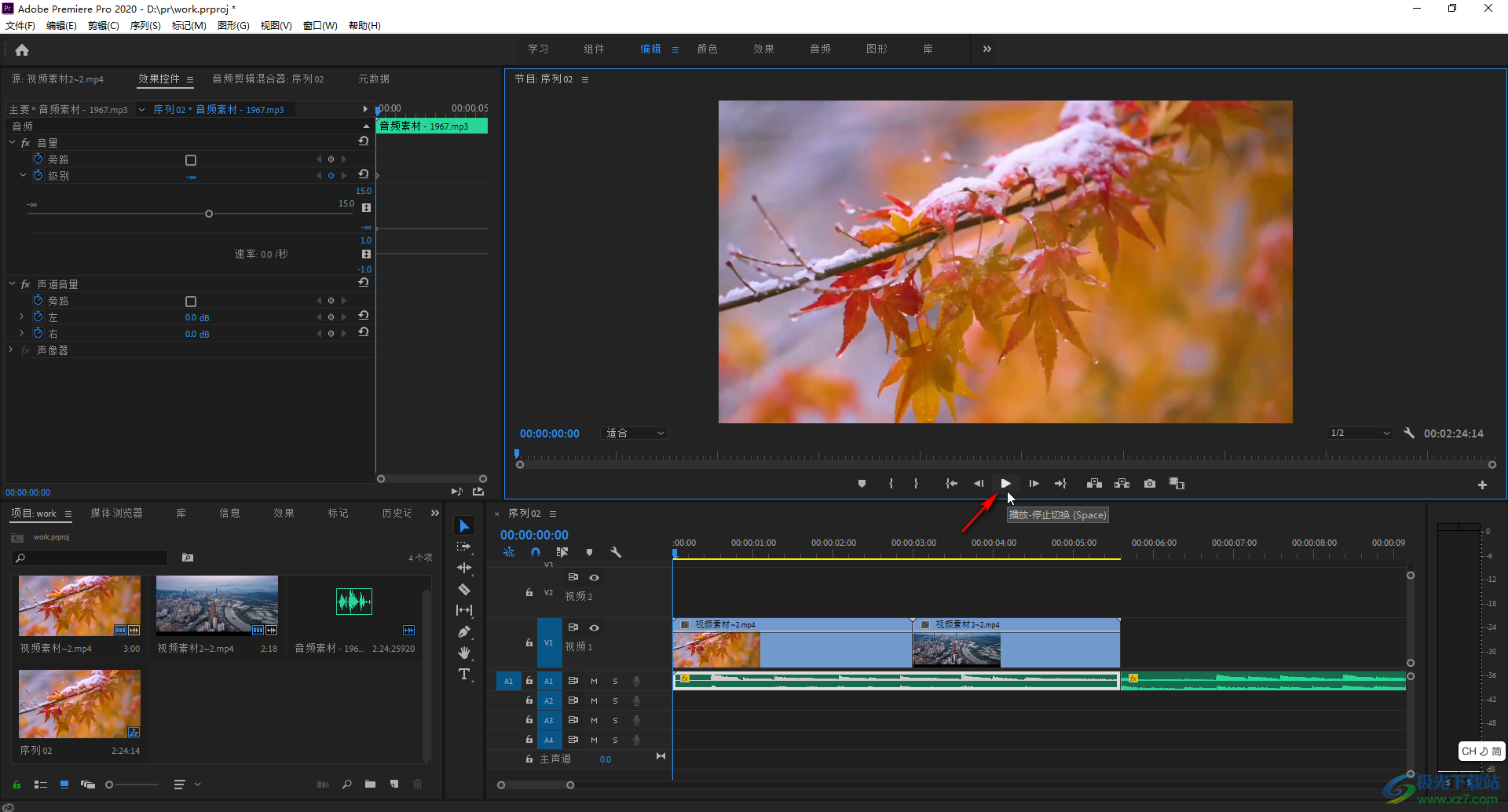
Task: Toggle V1 track output eye
Action: 595,627
